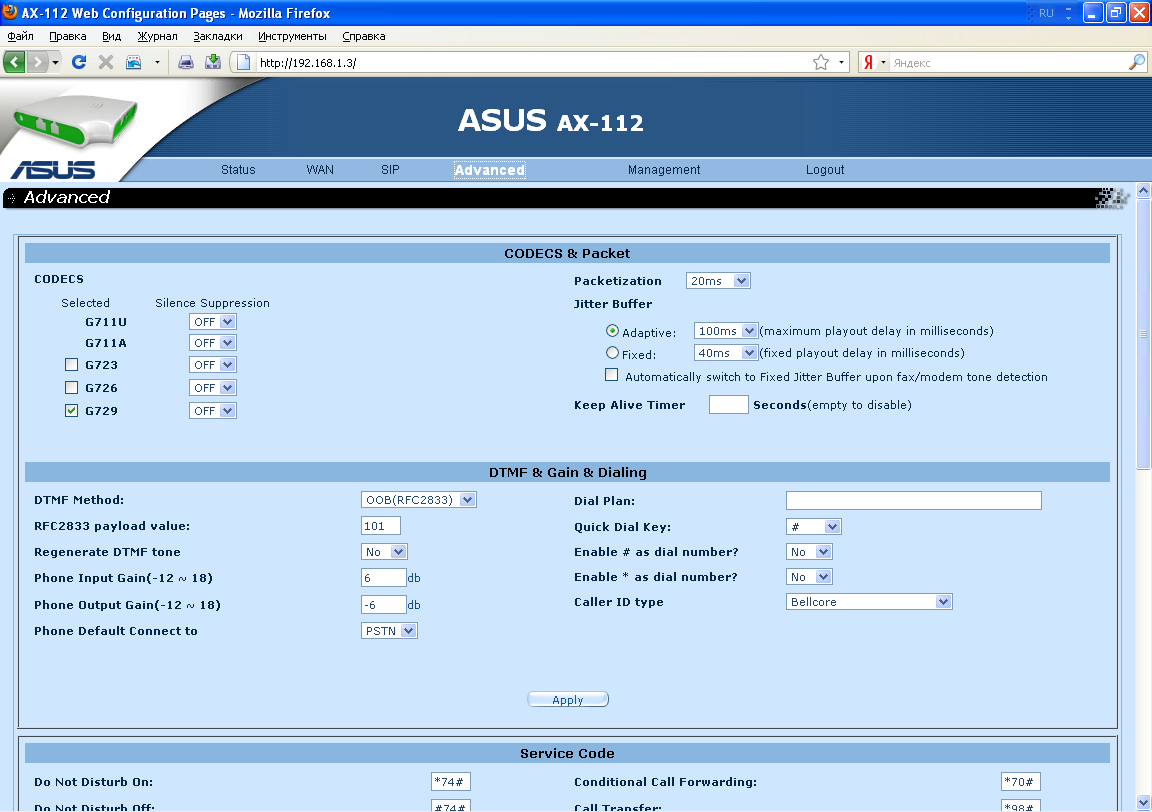The width and height of the screenshot is (1152, 812).
Task: Click the Apply button
Action: (x=568, y=700)
